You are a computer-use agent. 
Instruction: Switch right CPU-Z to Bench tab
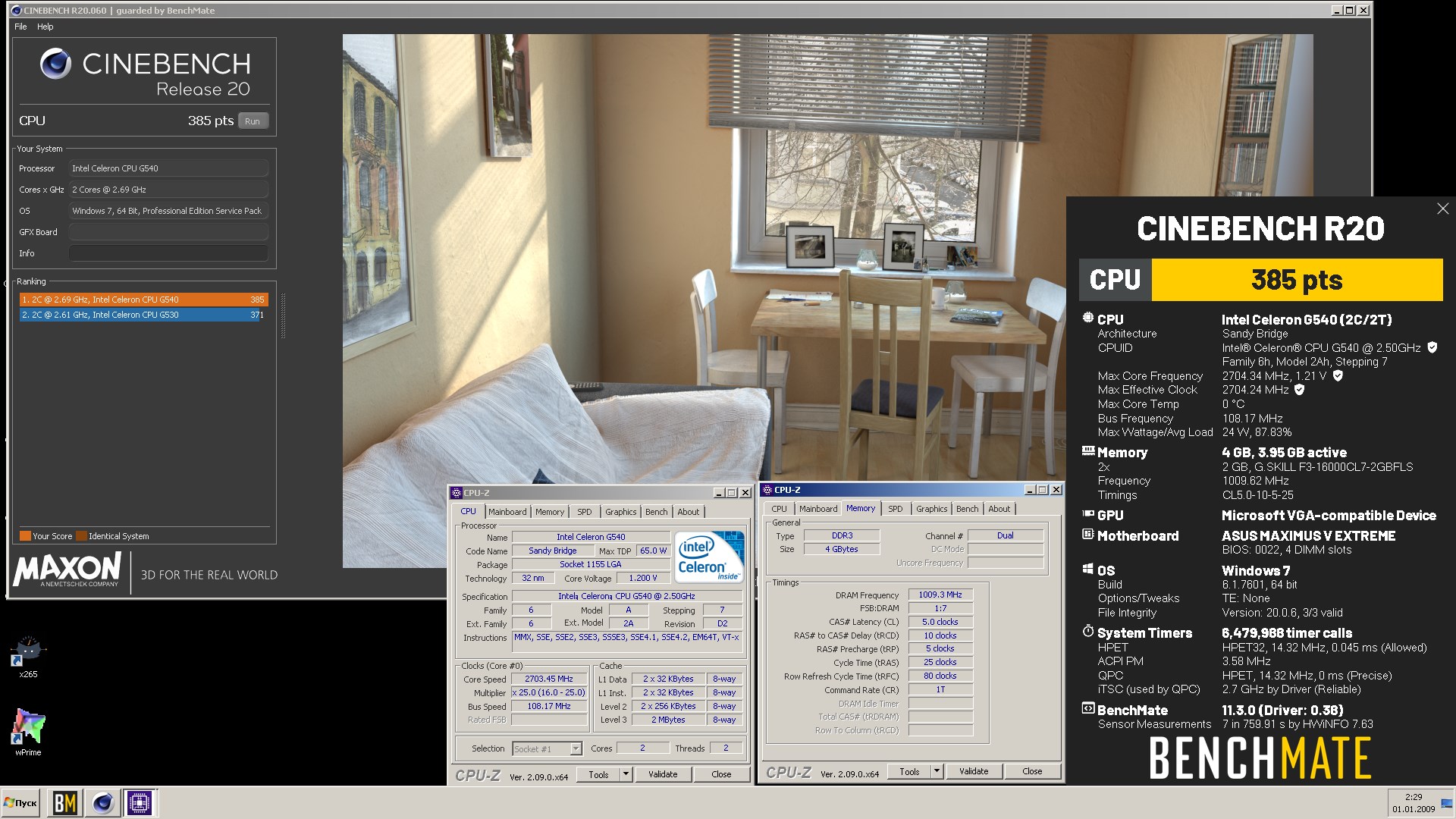pyautogui.click(x=967, y=509)
